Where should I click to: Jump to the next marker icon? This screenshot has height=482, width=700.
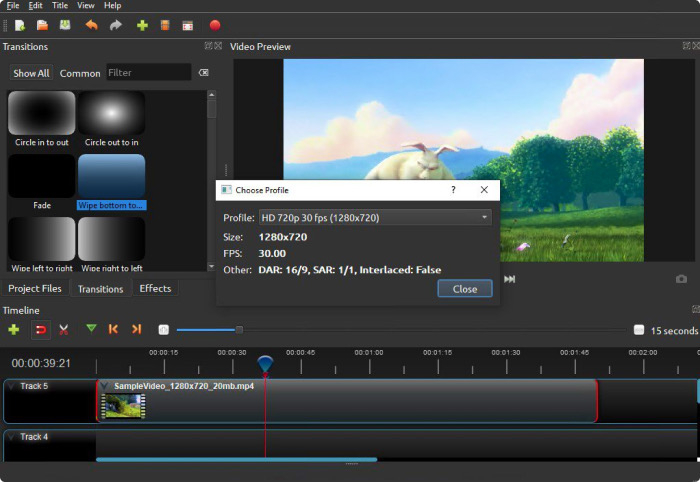pyautogui.click(x=136, y=329)
